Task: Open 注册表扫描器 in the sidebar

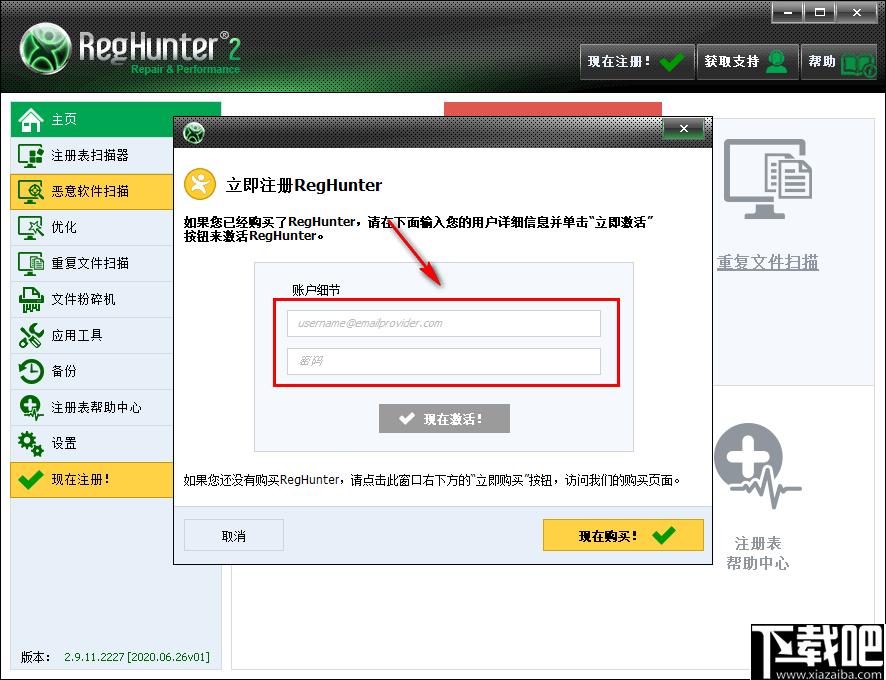Action: click(x=92, y=155)
